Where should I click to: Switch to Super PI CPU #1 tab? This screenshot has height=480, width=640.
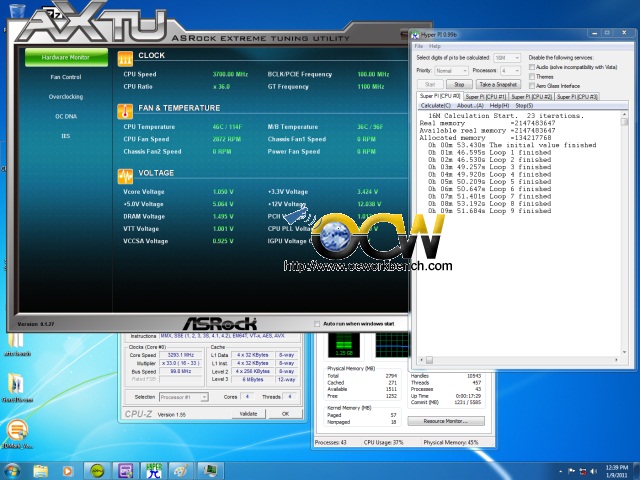[486, 97]
